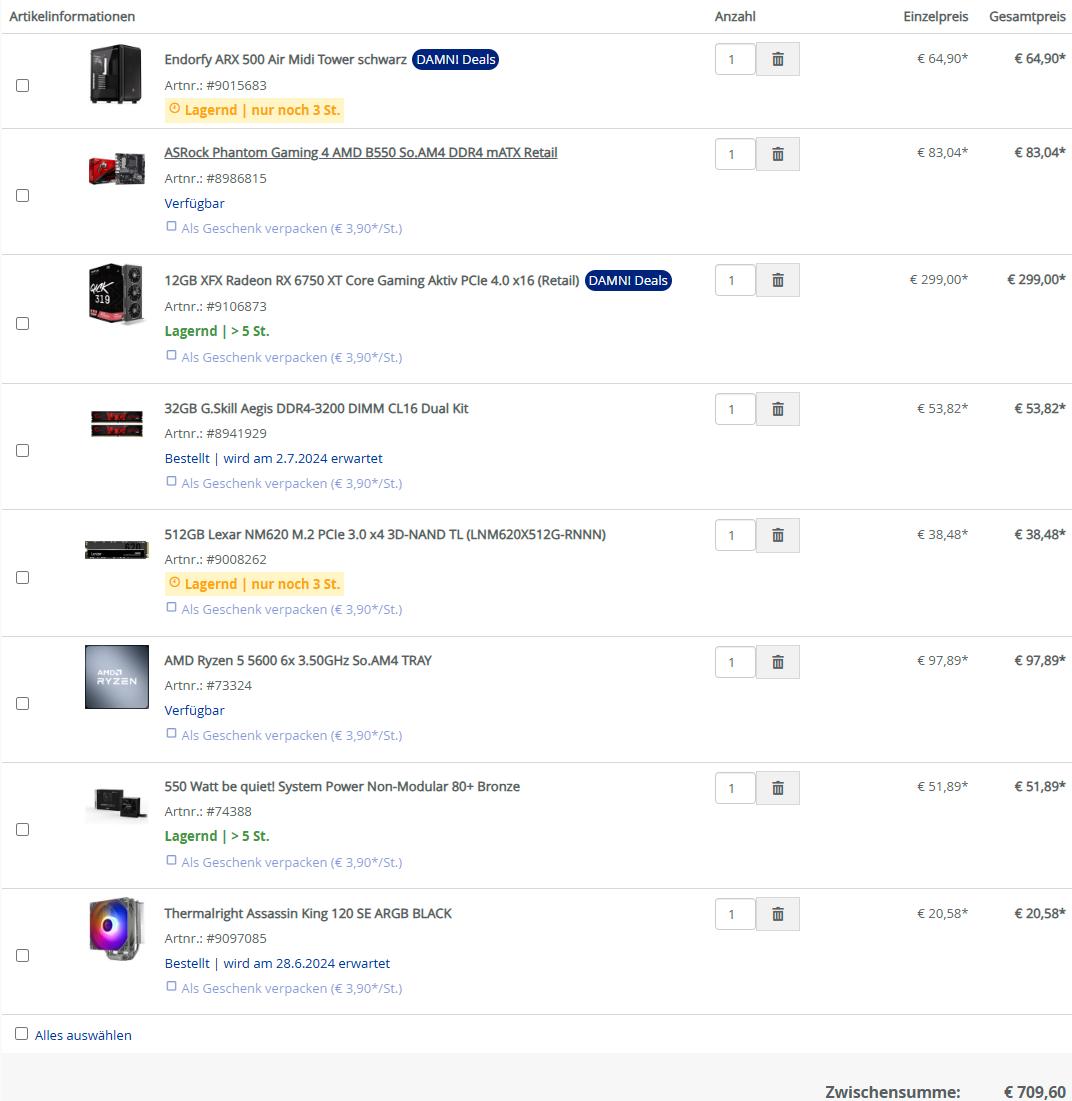Tick the Thermalright Assassin King row checkbox
Image resolution: width=1072 pixels, height=1101 pixels.
22,955
